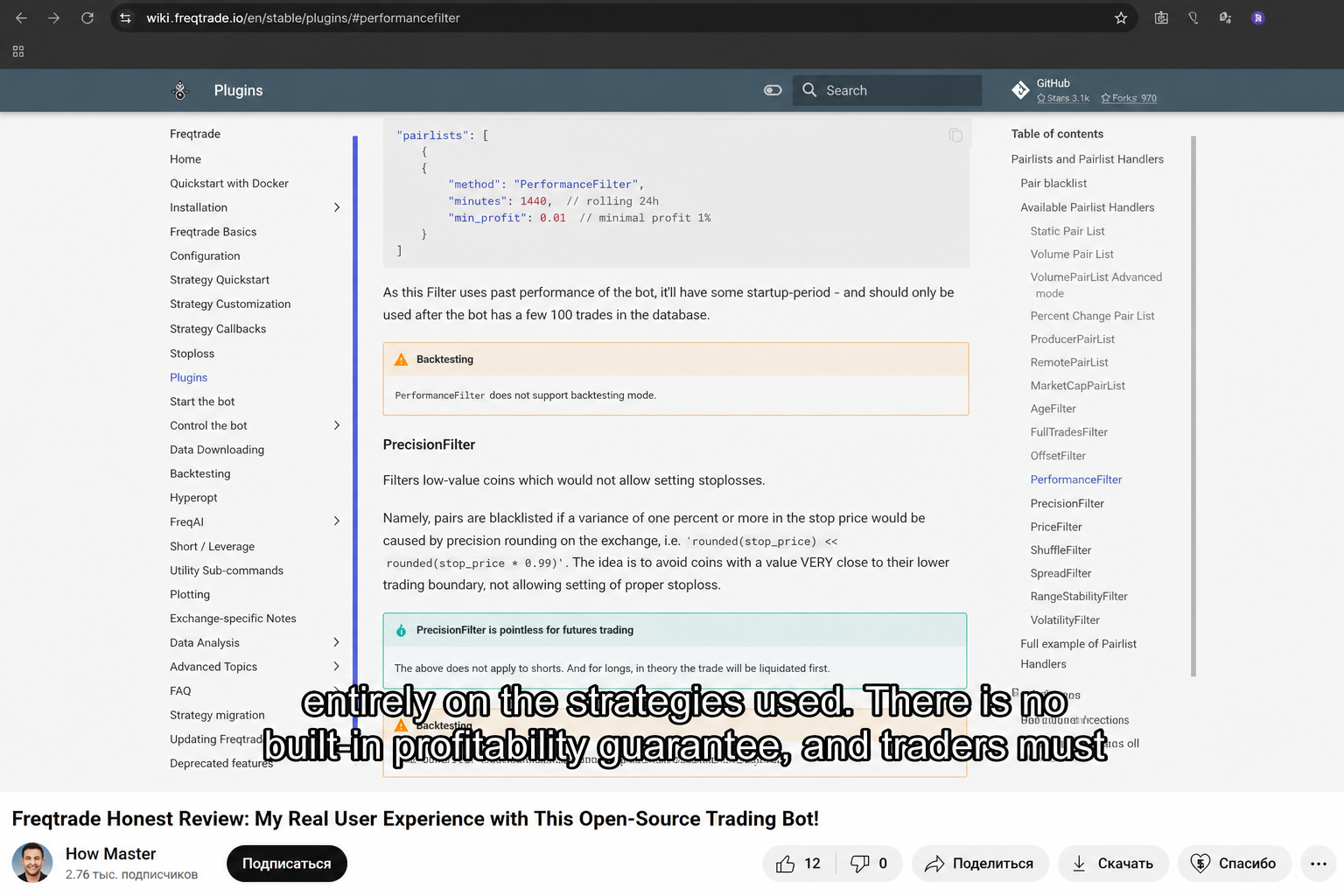Viewport: 1344px width, 896px height.
Task: Jump to PrecisionFilter in table of contents
Action: [1067, 503]
